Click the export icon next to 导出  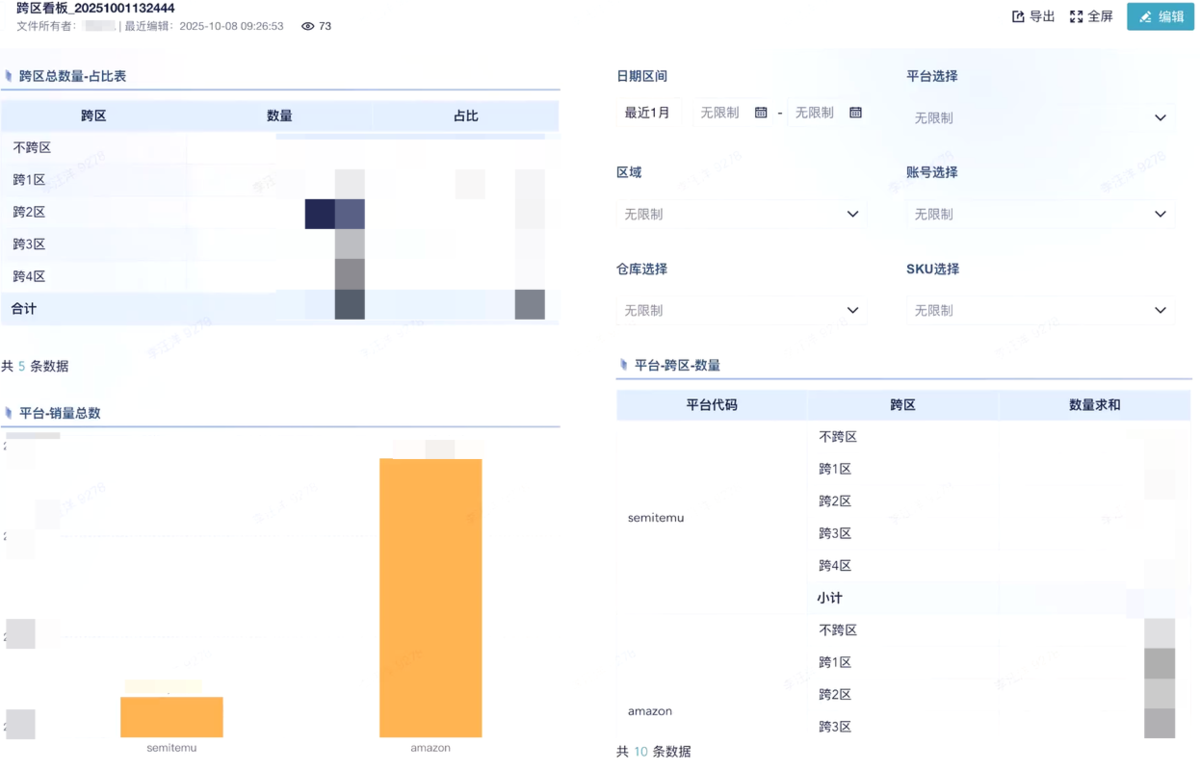click(x=1018, y=17)
